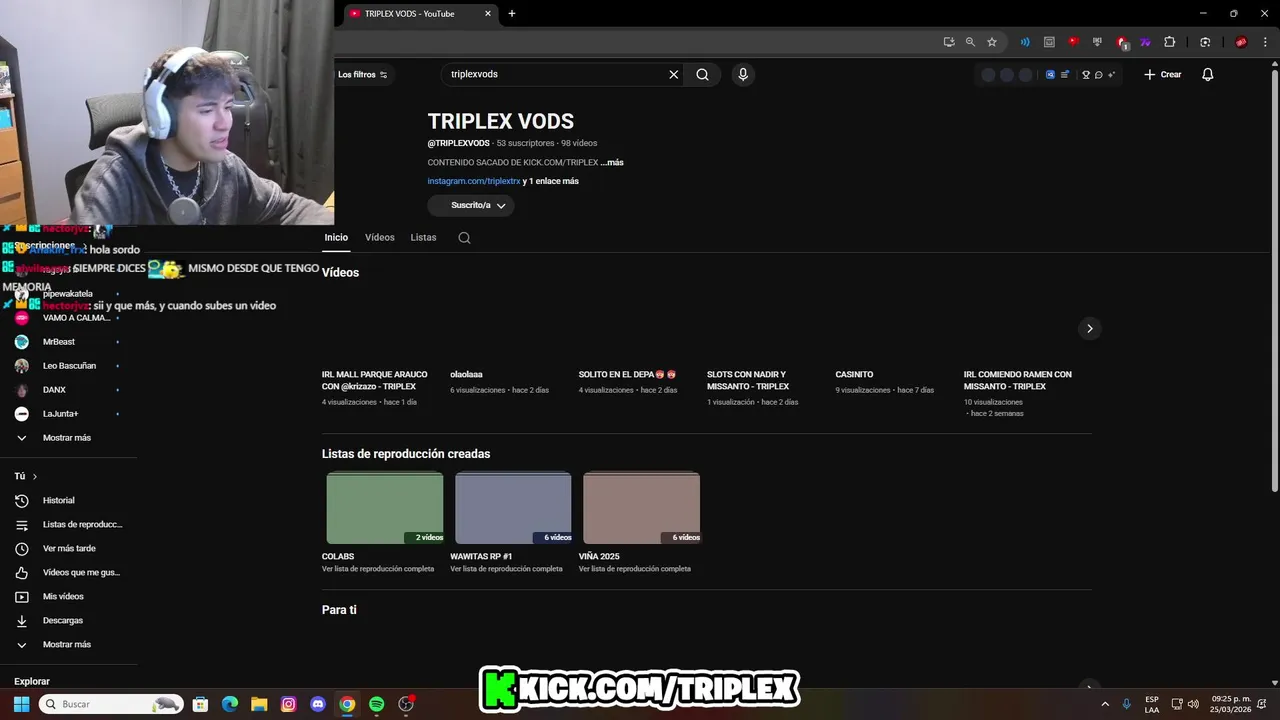Open the VIÑA 2025 playlist thumbnail
Viewport: 1280px width, 720px height.
point(641,508)
